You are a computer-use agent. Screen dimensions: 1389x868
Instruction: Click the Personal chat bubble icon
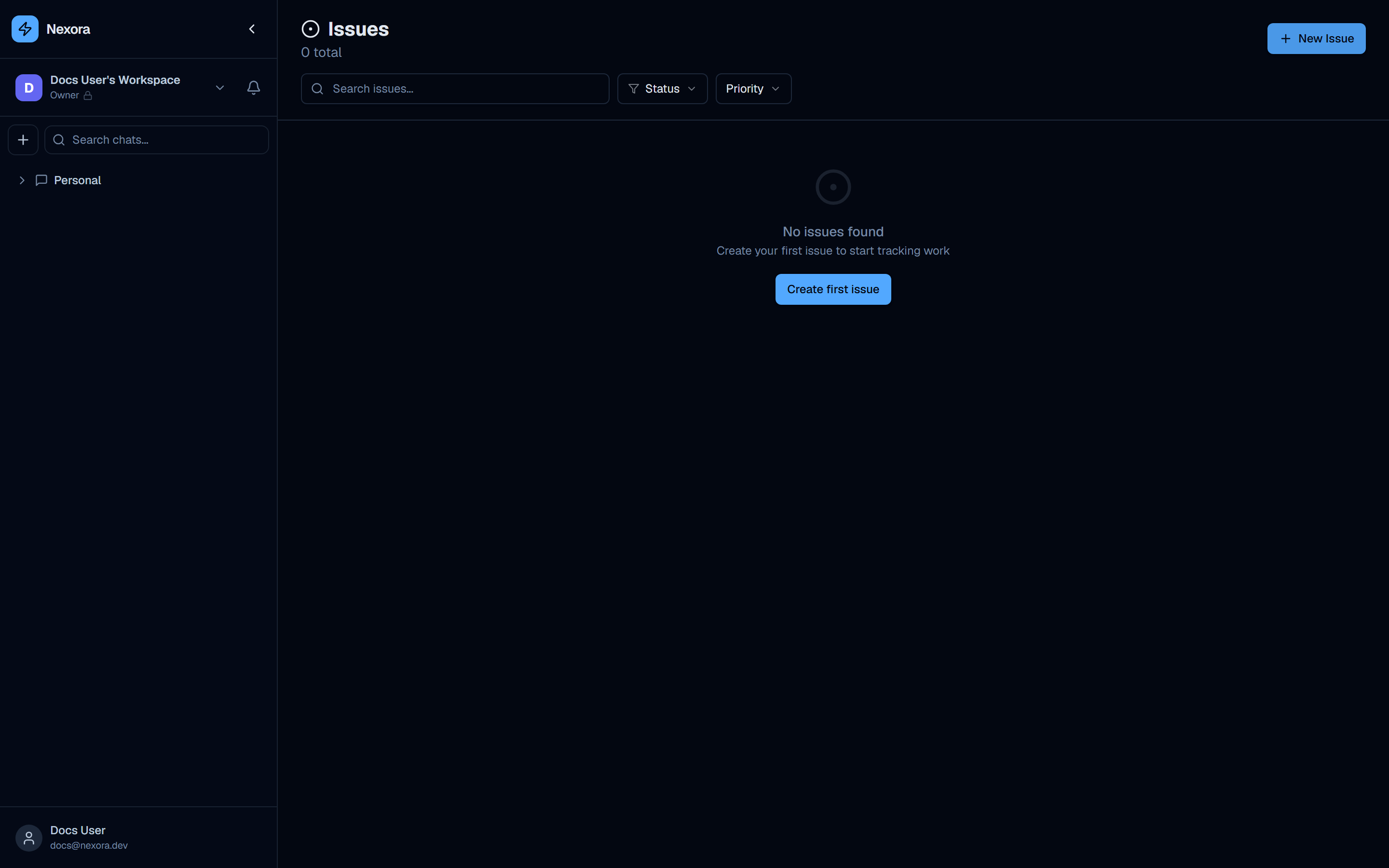tap(41, 180)
